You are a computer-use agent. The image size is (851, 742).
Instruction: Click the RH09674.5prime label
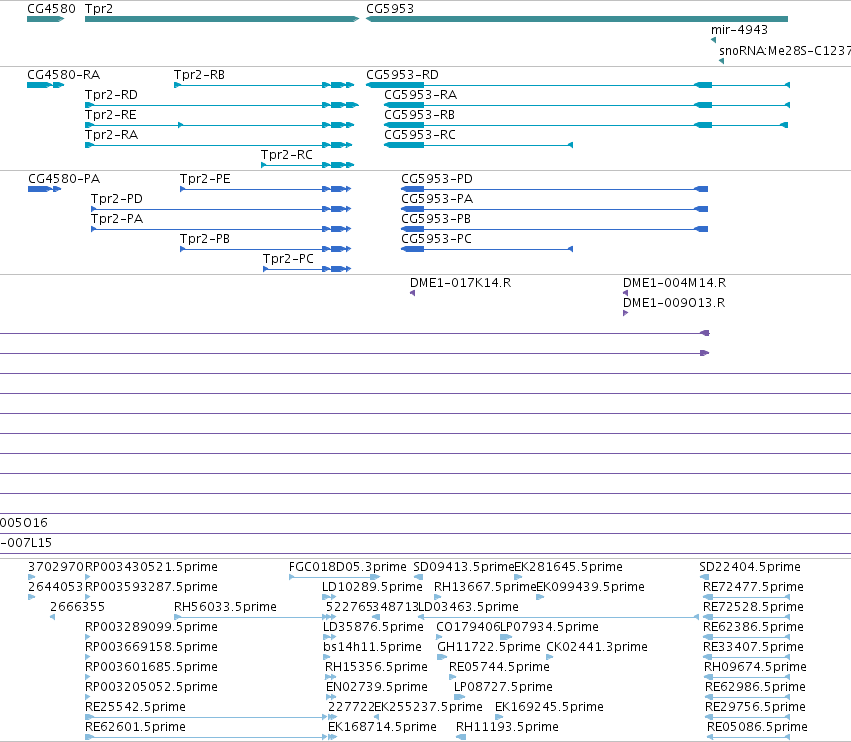click(755, 668)
